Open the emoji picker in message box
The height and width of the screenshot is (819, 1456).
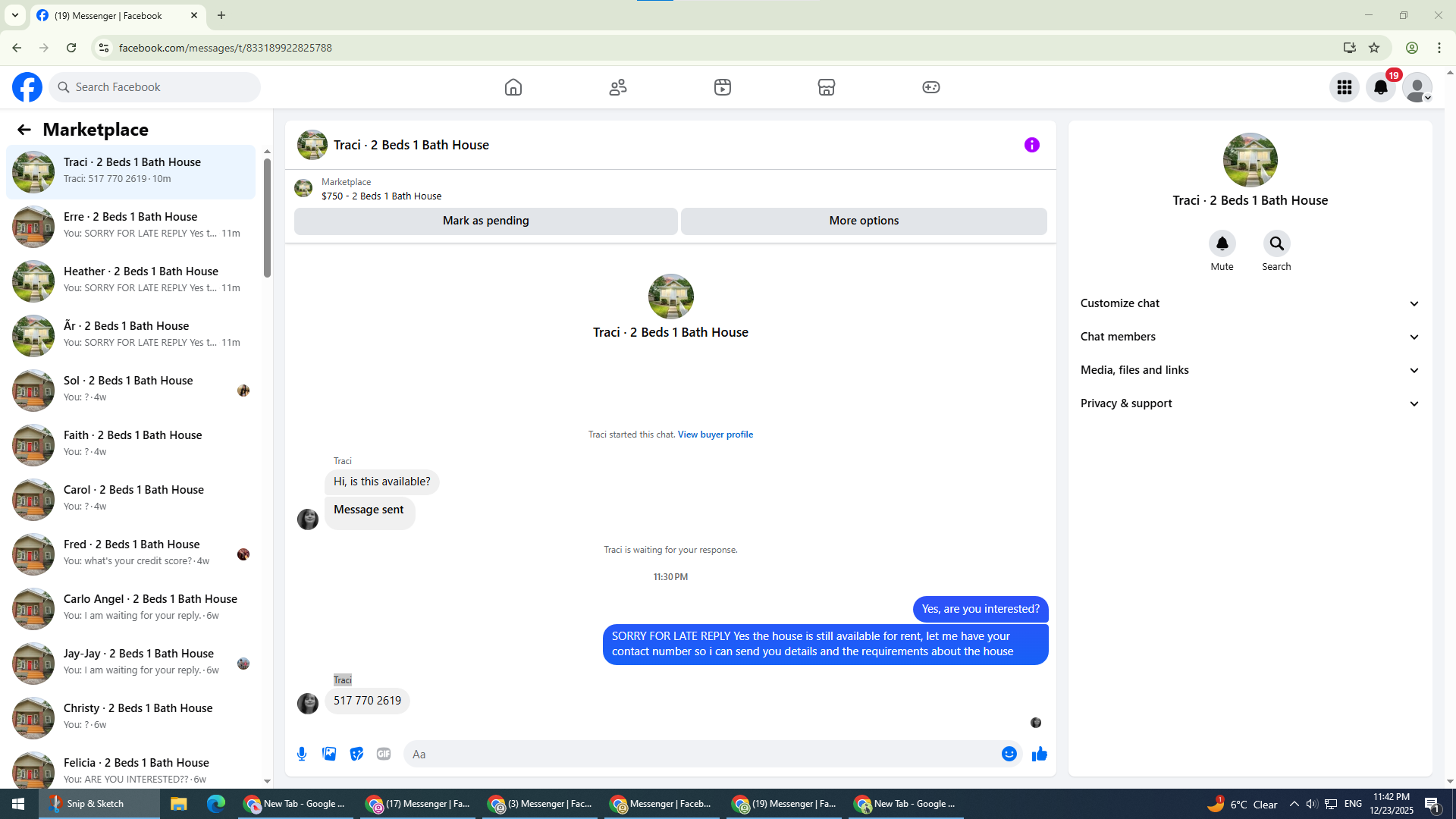1009,754
